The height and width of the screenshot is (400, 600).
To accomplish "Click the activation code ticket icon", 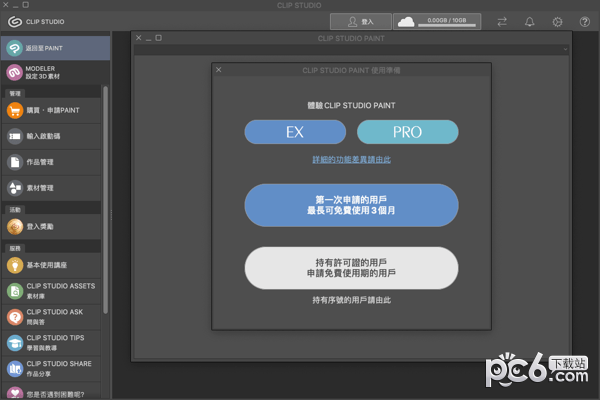I will click(15, 136).
